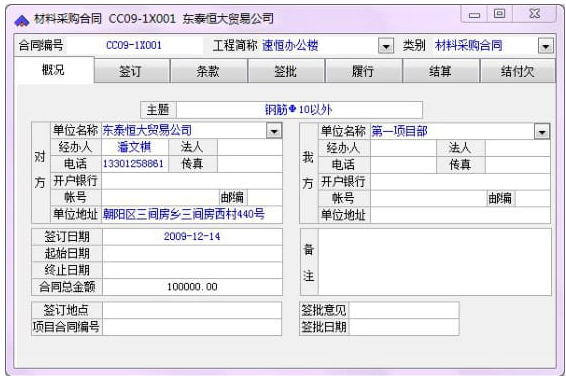Go to the 履行 tab

point(363,71)
